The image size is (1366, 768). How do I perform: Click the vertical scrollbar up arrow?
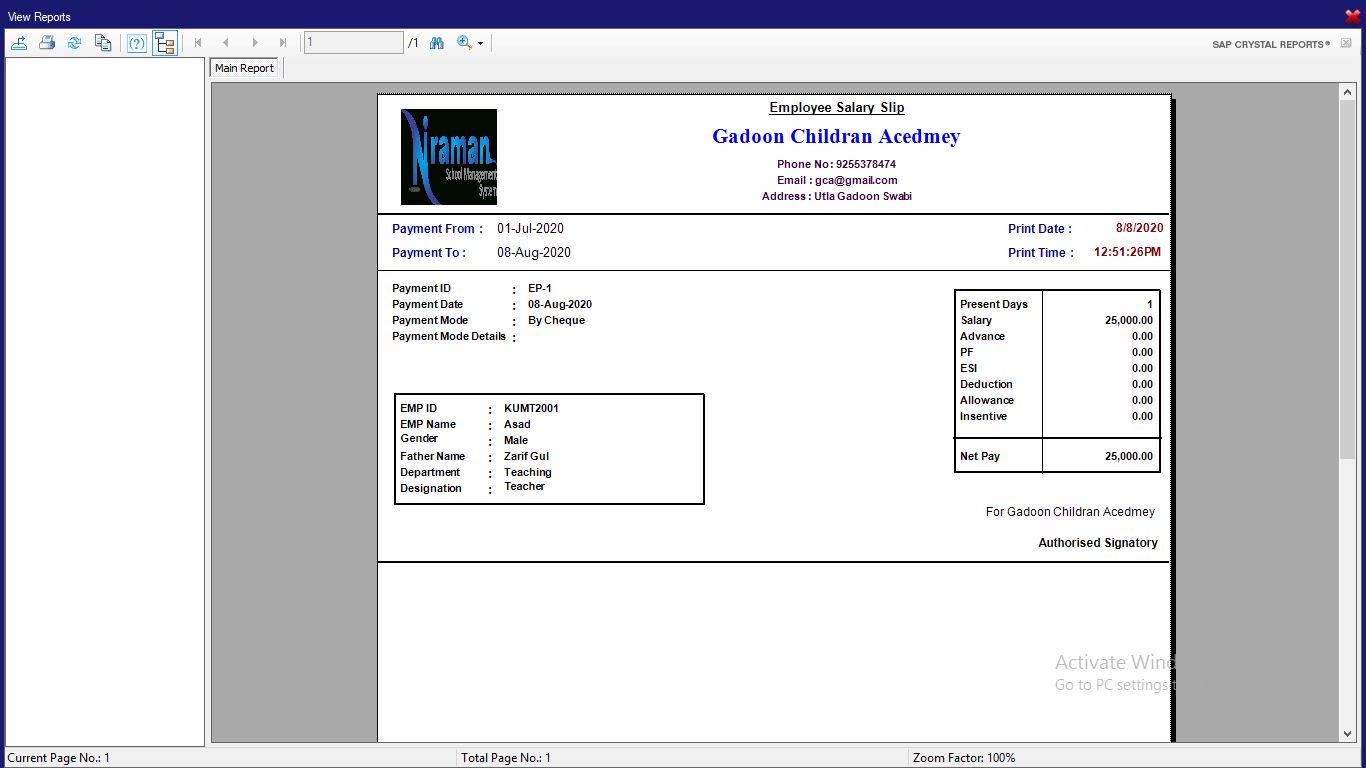coord(1347,92)
